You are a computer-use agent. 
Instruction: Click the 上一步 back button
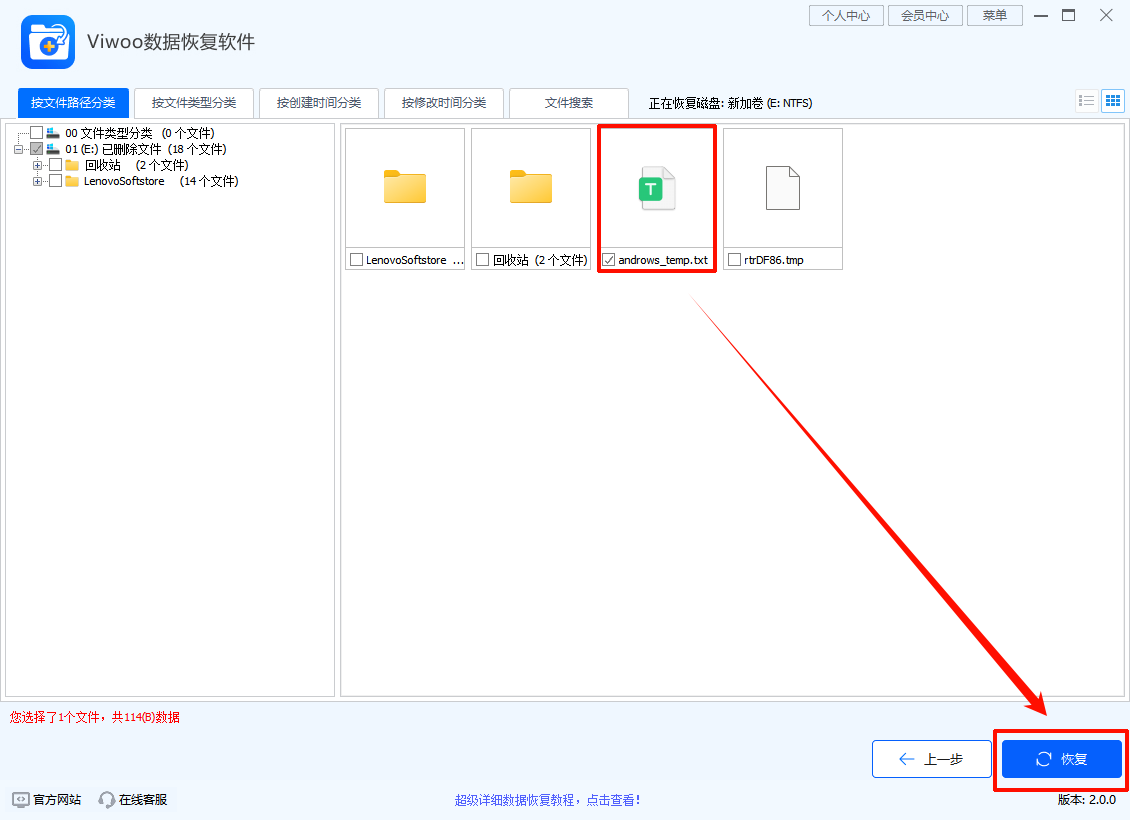(931, 759)
